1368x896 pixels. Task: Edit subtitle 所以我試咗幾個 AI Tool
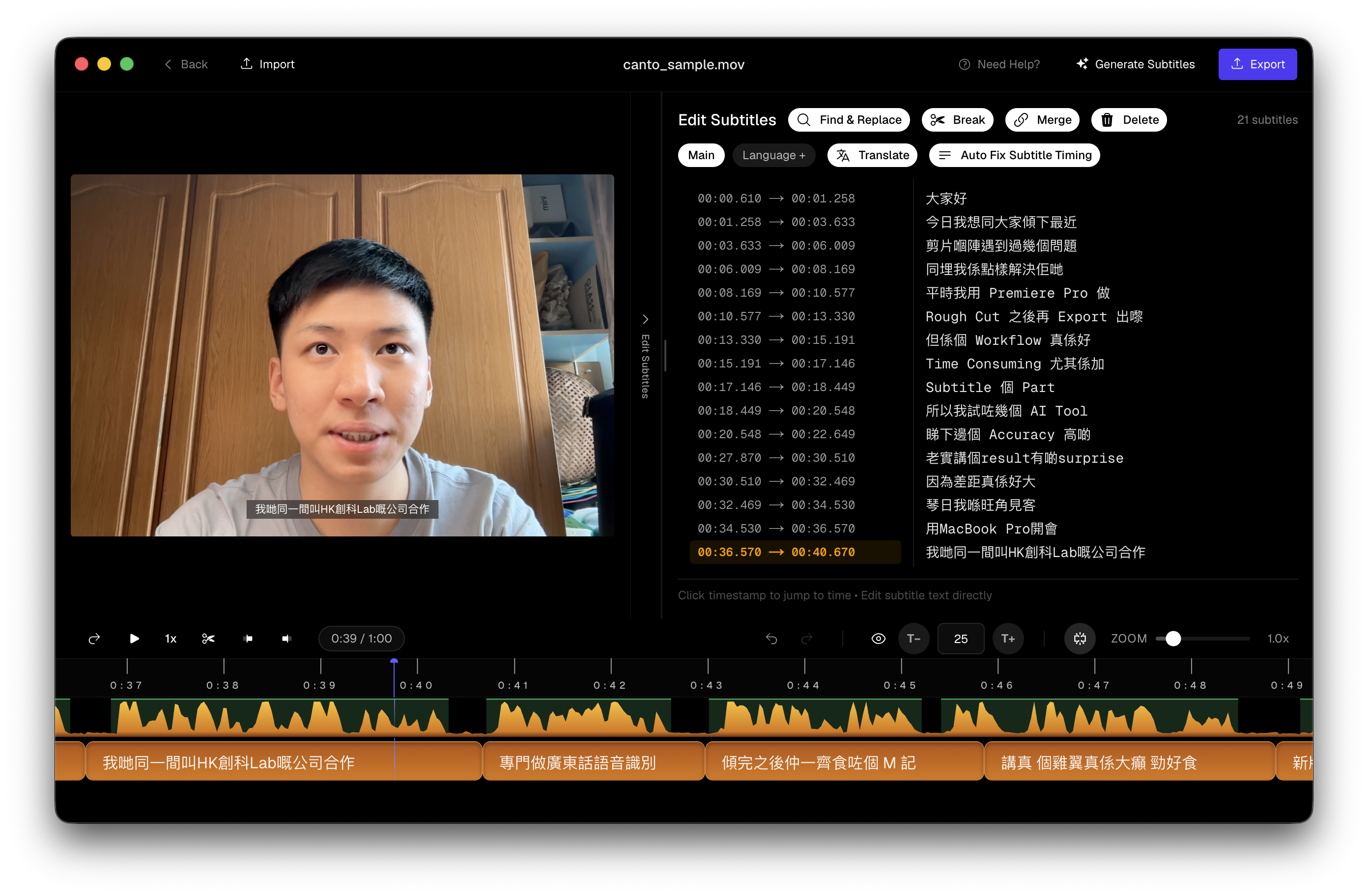(1006, 411)
